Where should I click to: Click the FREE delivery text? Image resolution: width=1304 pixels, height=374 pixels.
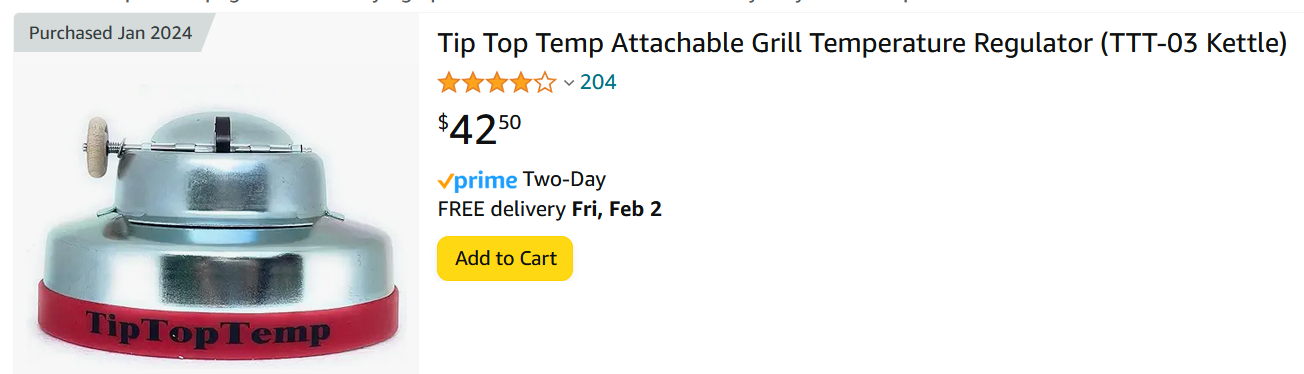click(502, 209)
